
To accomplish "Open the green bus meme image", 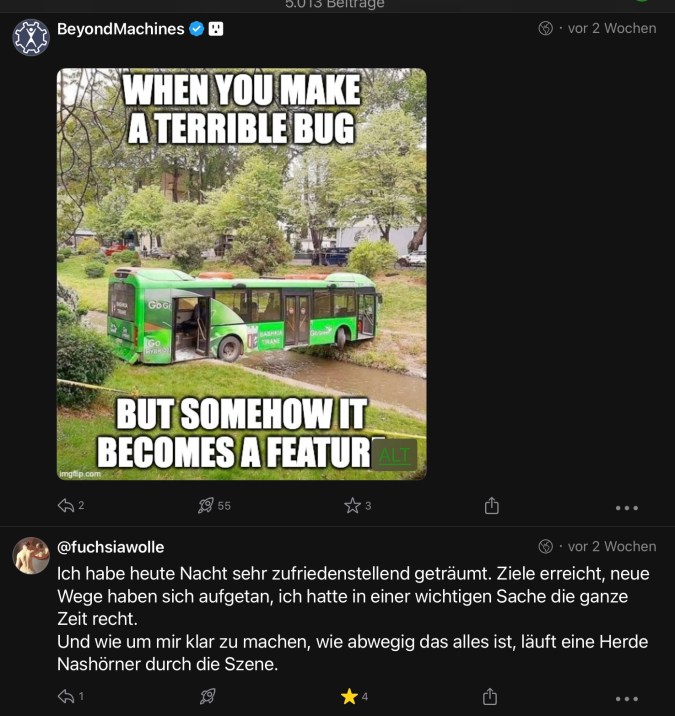I will click(x=241, y=270).
